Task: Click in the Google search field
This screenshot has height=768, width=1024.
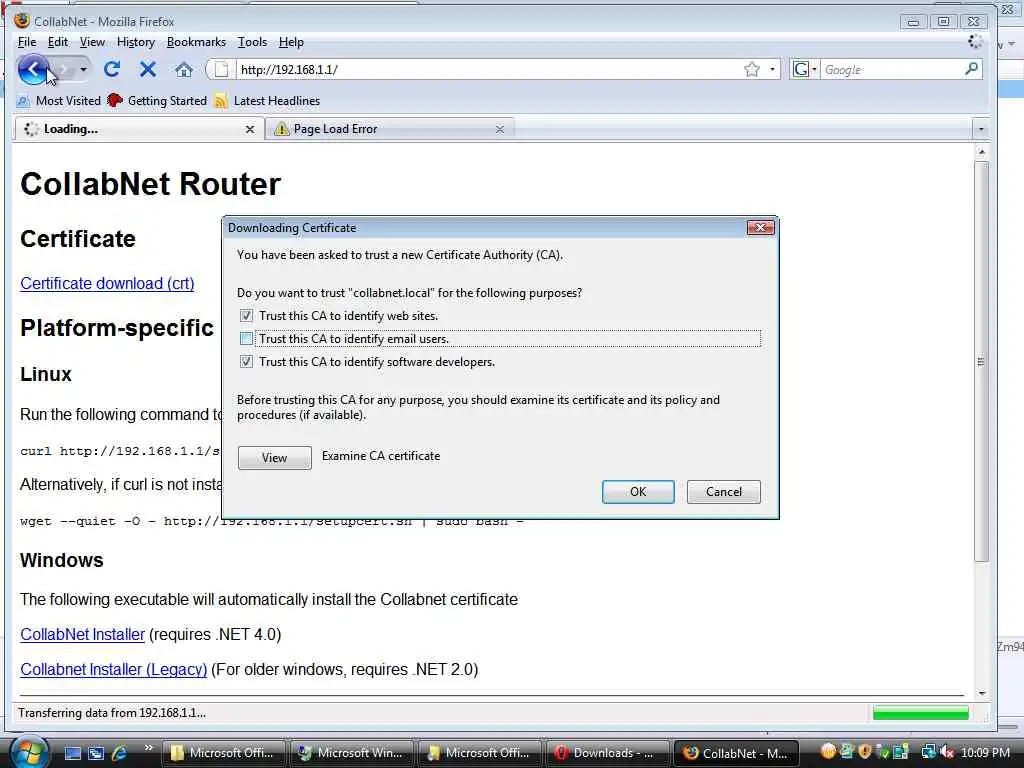Action: (891, 69)
